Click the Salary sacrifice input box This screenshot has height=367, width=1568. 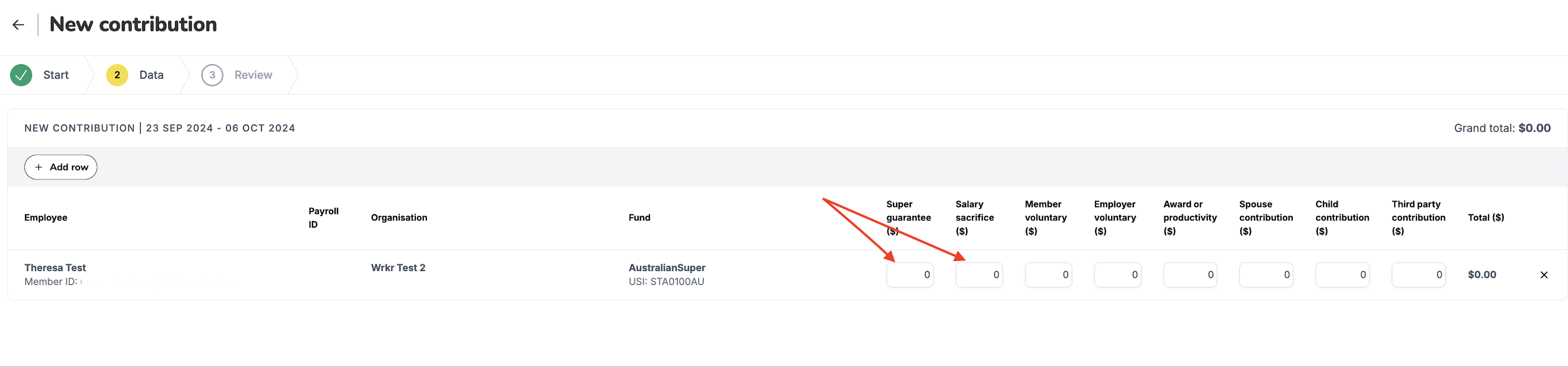click(979, 274)
